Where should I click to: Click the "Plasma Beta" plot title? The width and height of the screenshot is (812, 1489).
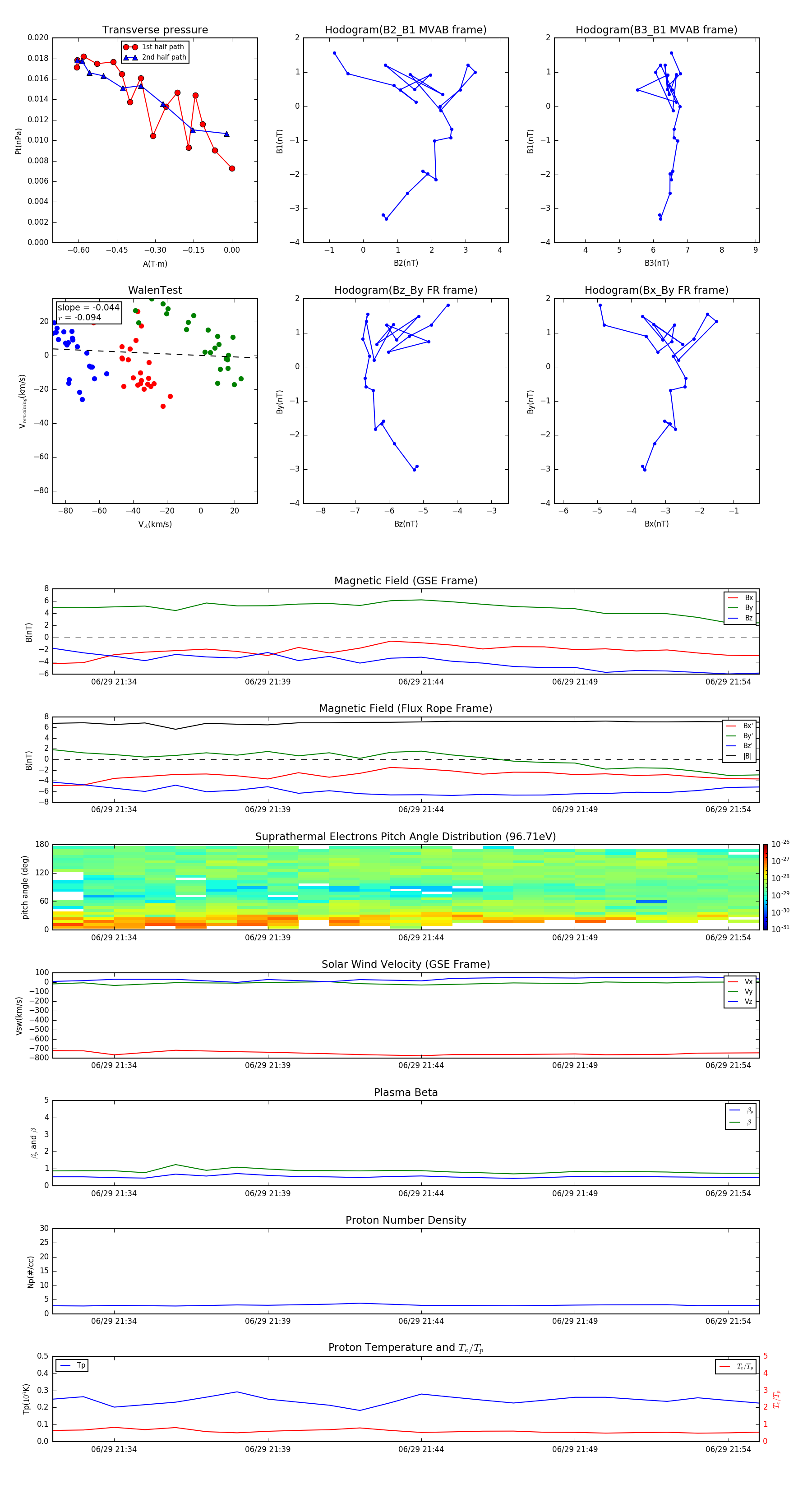pyautogui.click(x=406, y=1092)
